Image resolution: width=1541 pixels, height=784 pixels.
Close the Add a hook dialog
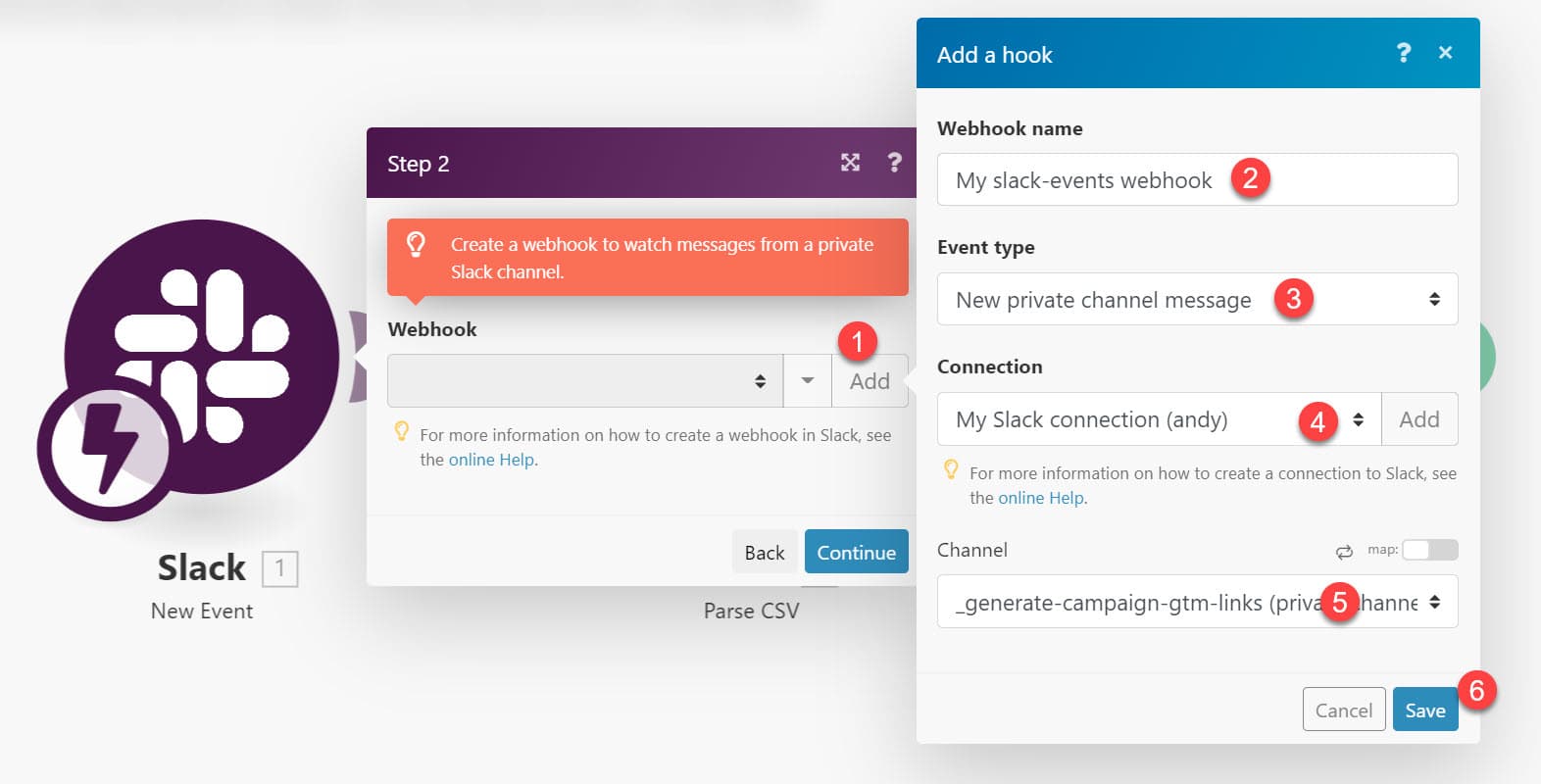(1445, 53)
